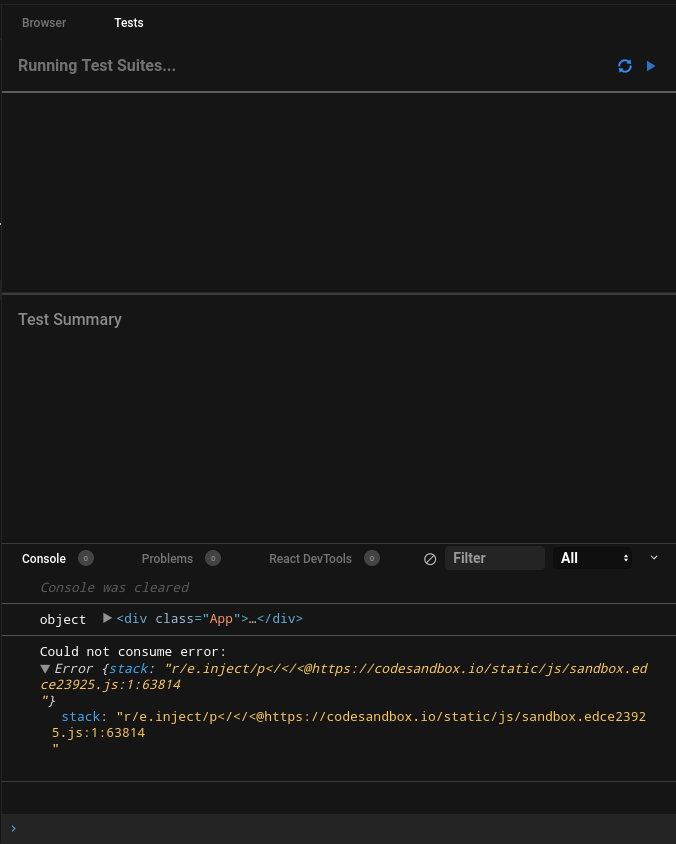Open the React DevTools panel
This screenshot has width=676, height=844.
point(310,558)
